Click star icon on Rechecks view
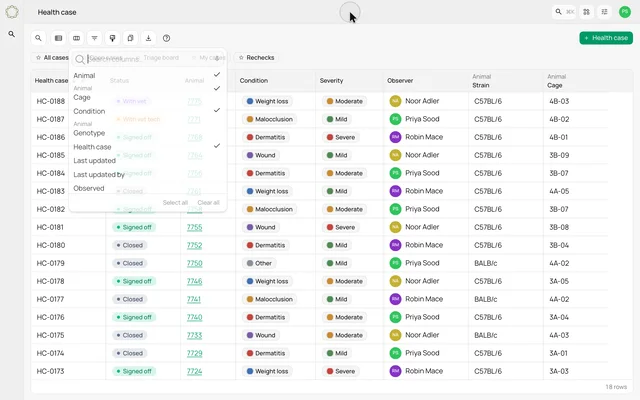This screenshot has width=640, height=400. point(241,58)
